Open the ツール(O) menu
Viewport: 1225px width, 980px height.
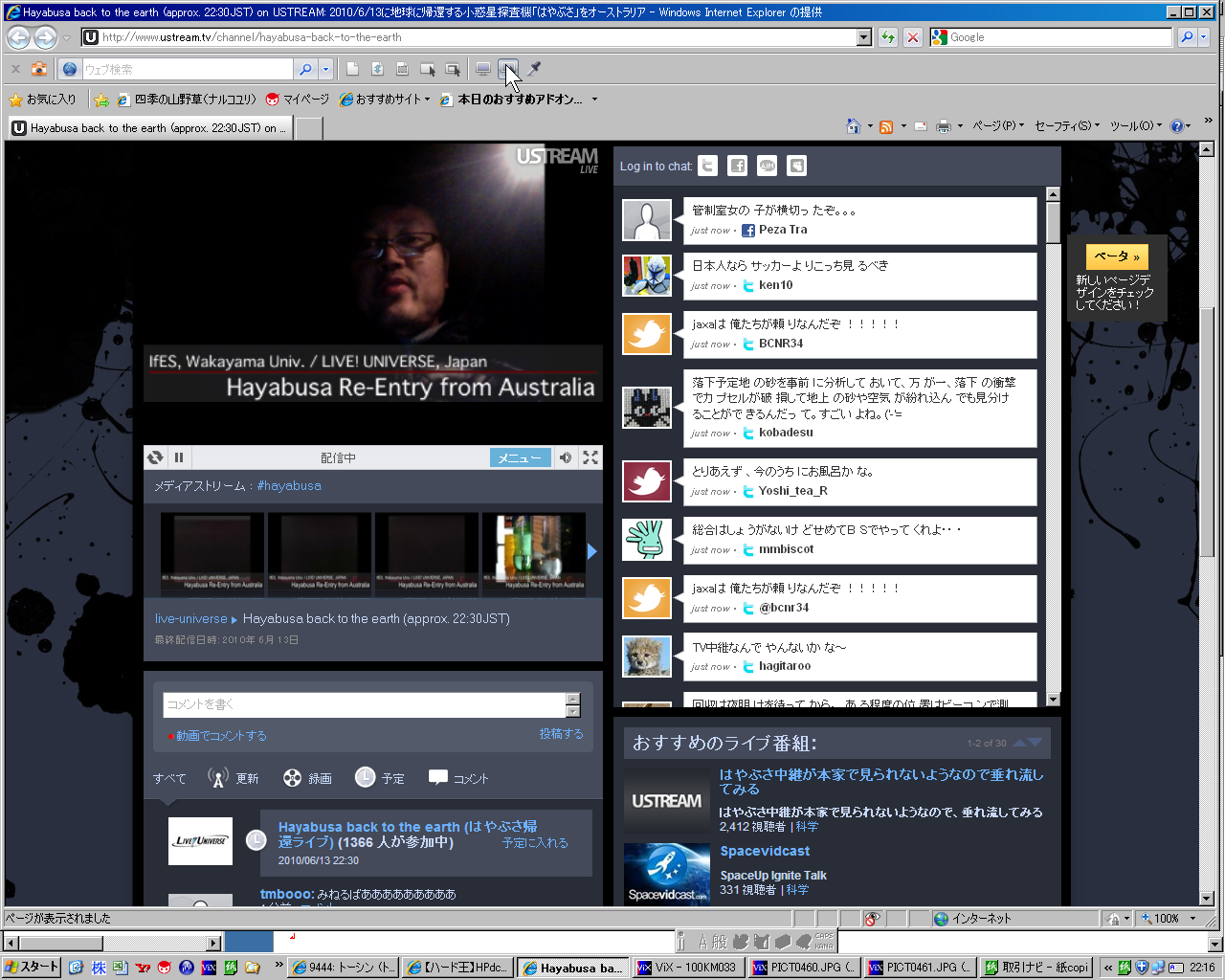click(x=1136, y=126)
